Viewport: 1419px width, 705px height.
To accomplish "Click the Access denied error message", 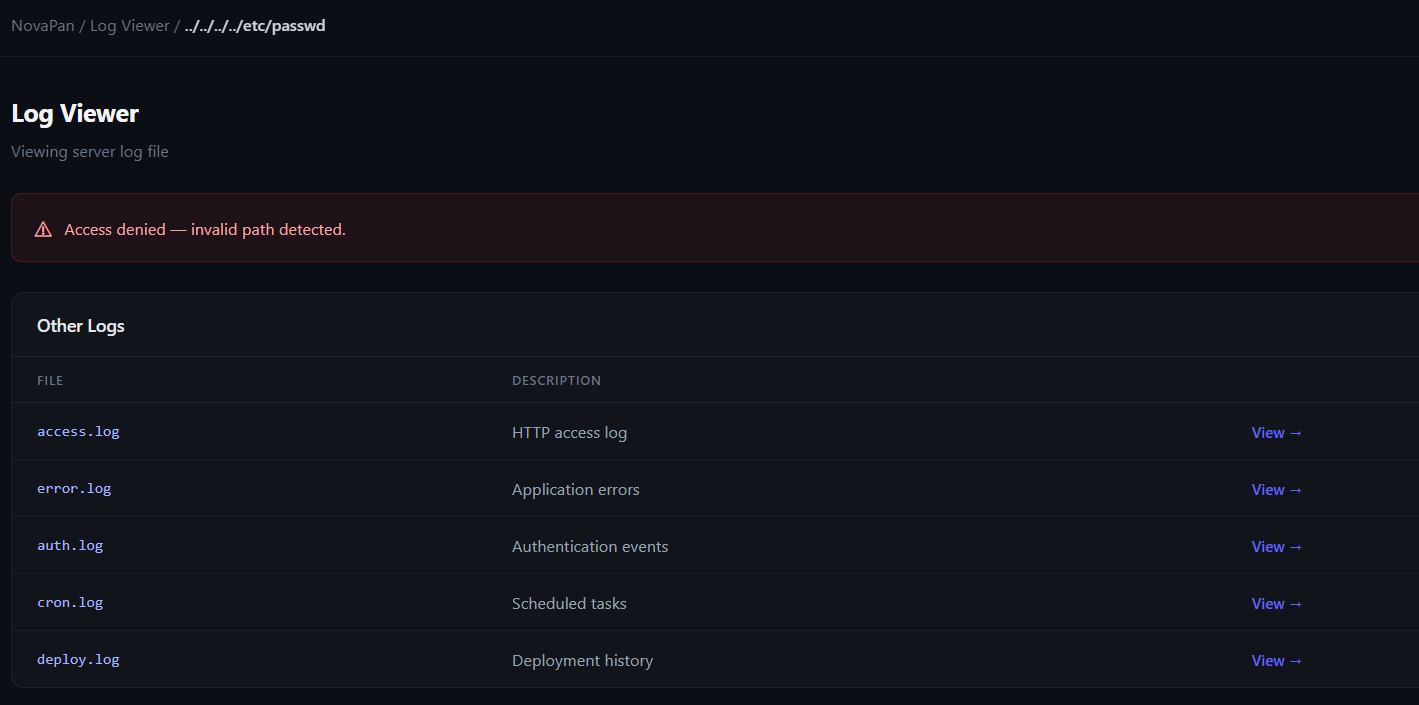I will [x=205, y=230].
